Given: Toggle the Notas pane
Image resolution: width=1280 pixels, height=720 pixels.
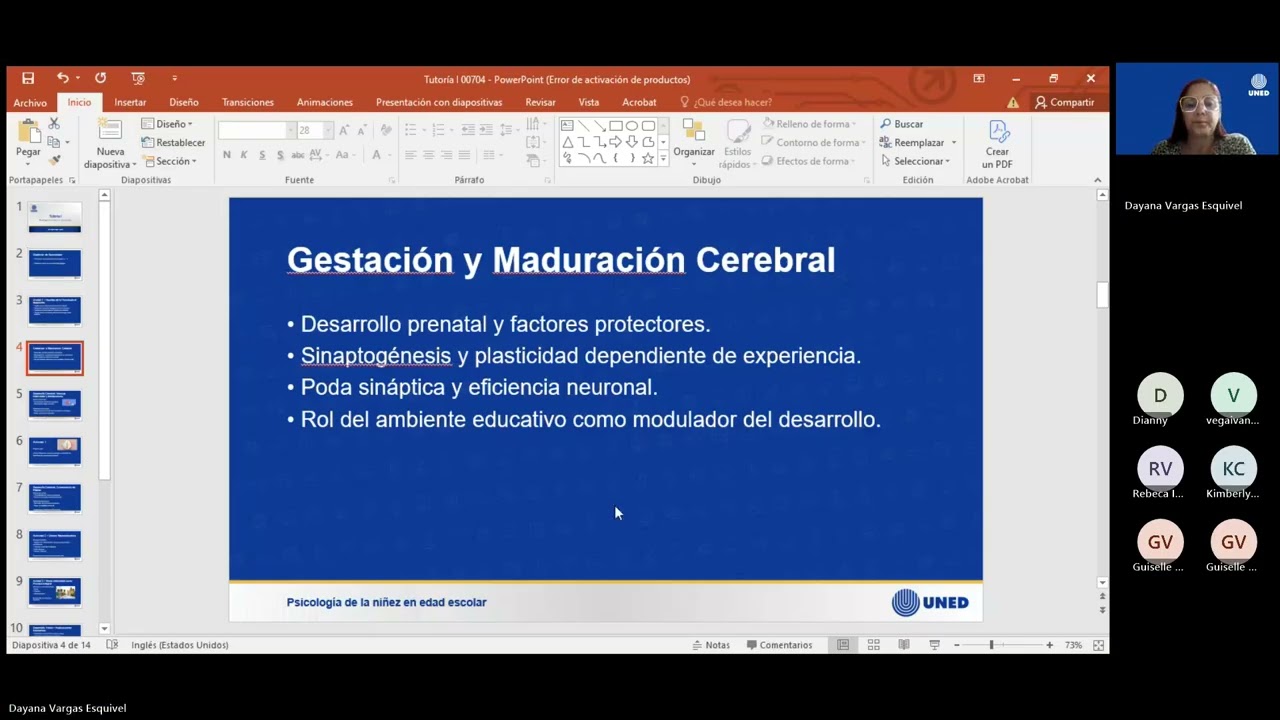Looking at the screenshot, I should point(711,645).
